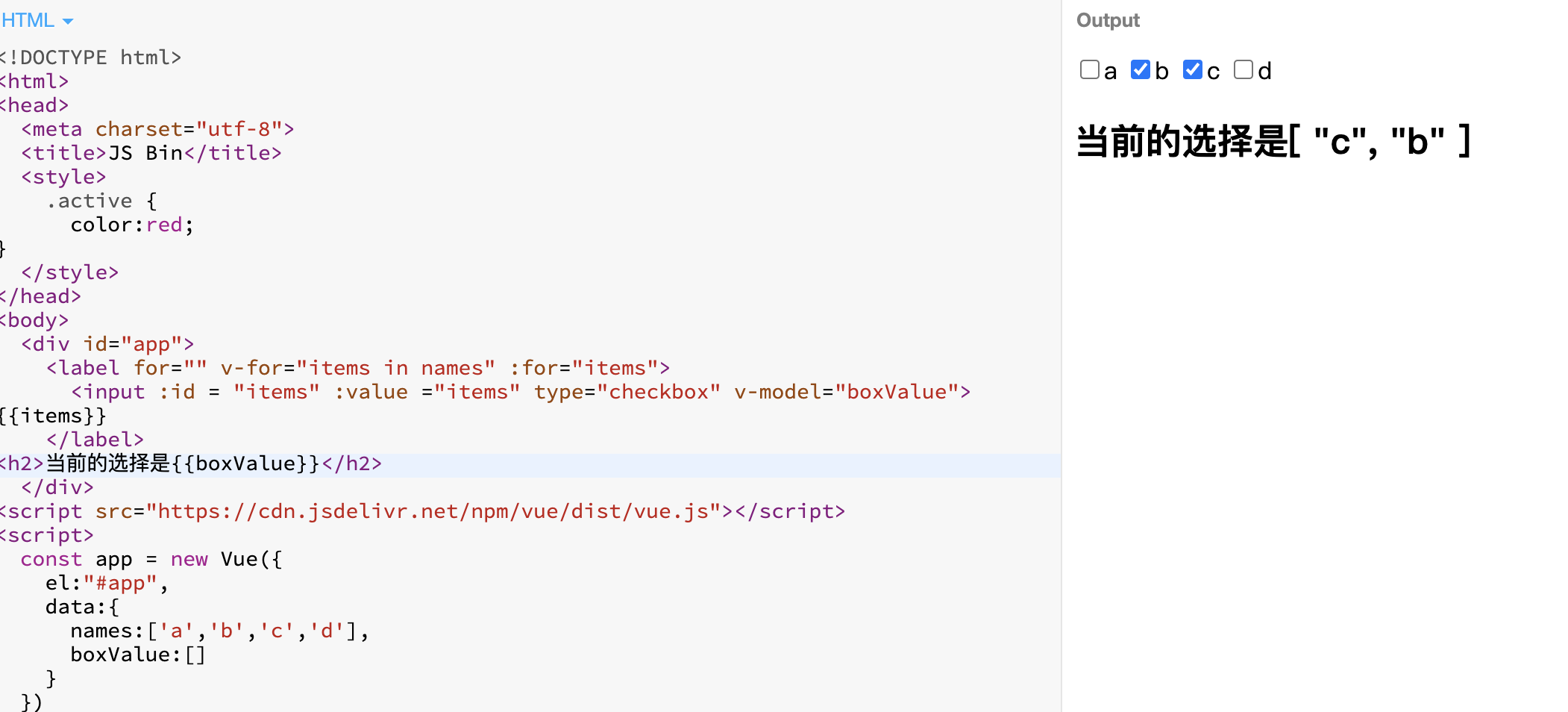Click the <title>JS Bin</title> line
This screenshot has height=712, width=1568.
point(151,153)
